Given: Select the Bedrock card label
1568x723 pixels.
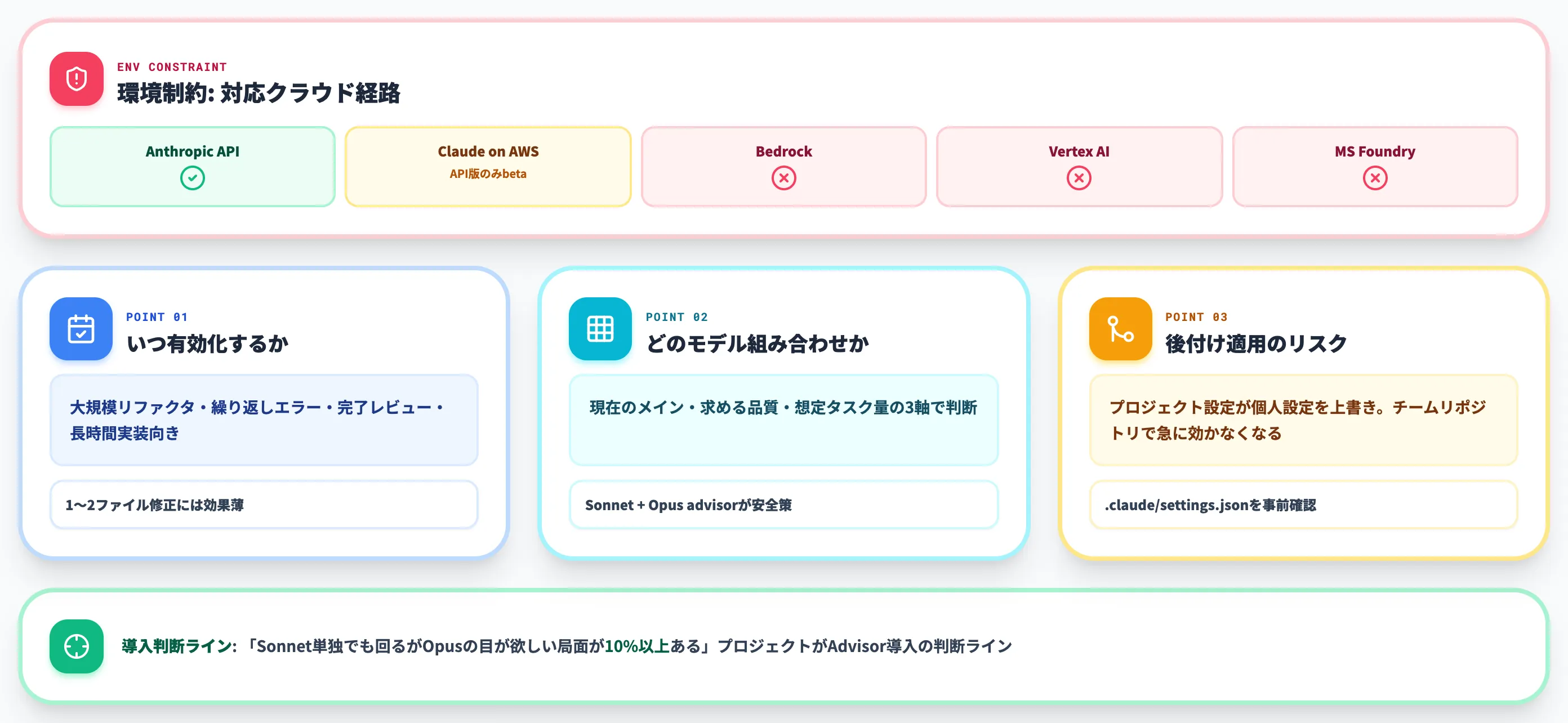Looking at the screenshot, I should (x=783, y=151).
